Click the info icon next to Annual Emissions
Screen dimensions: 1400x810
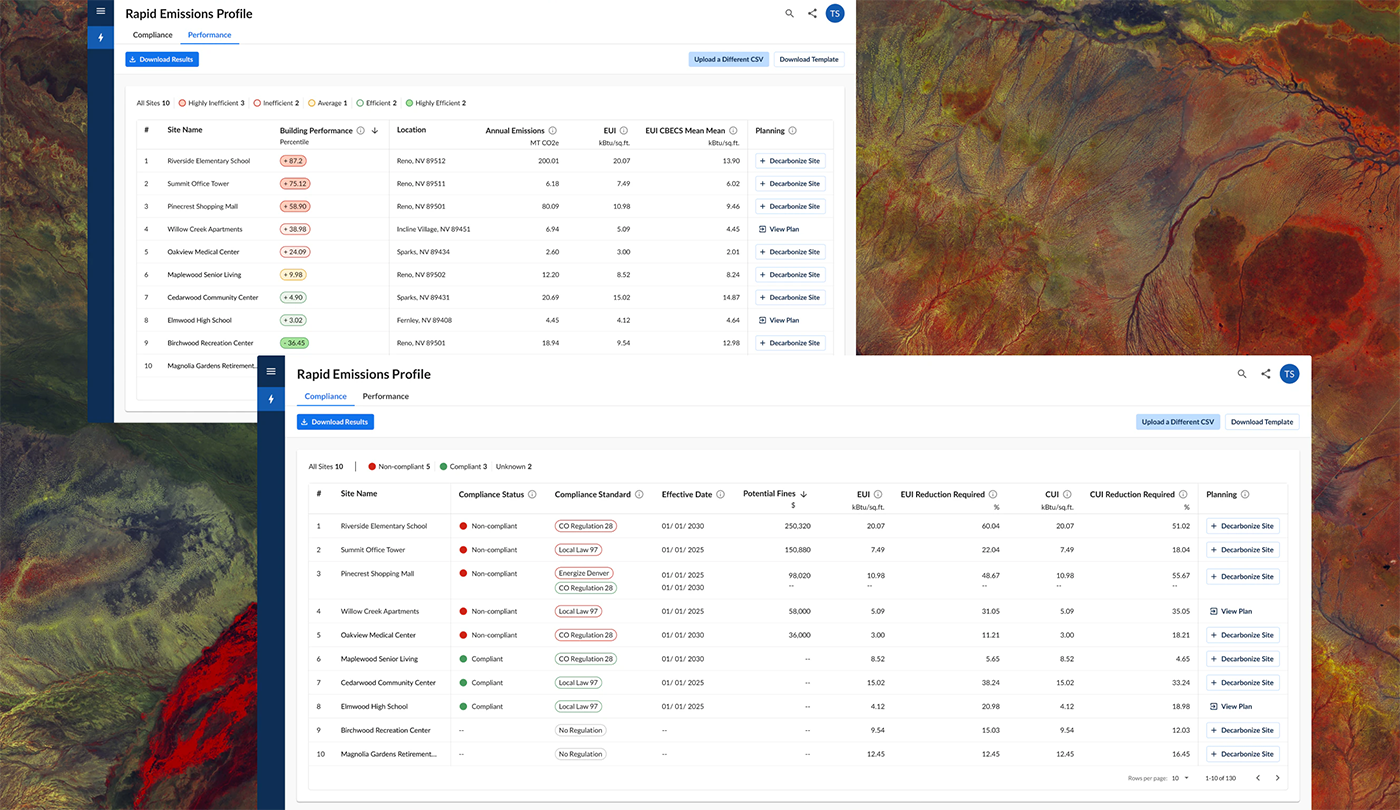pos(552,130)
